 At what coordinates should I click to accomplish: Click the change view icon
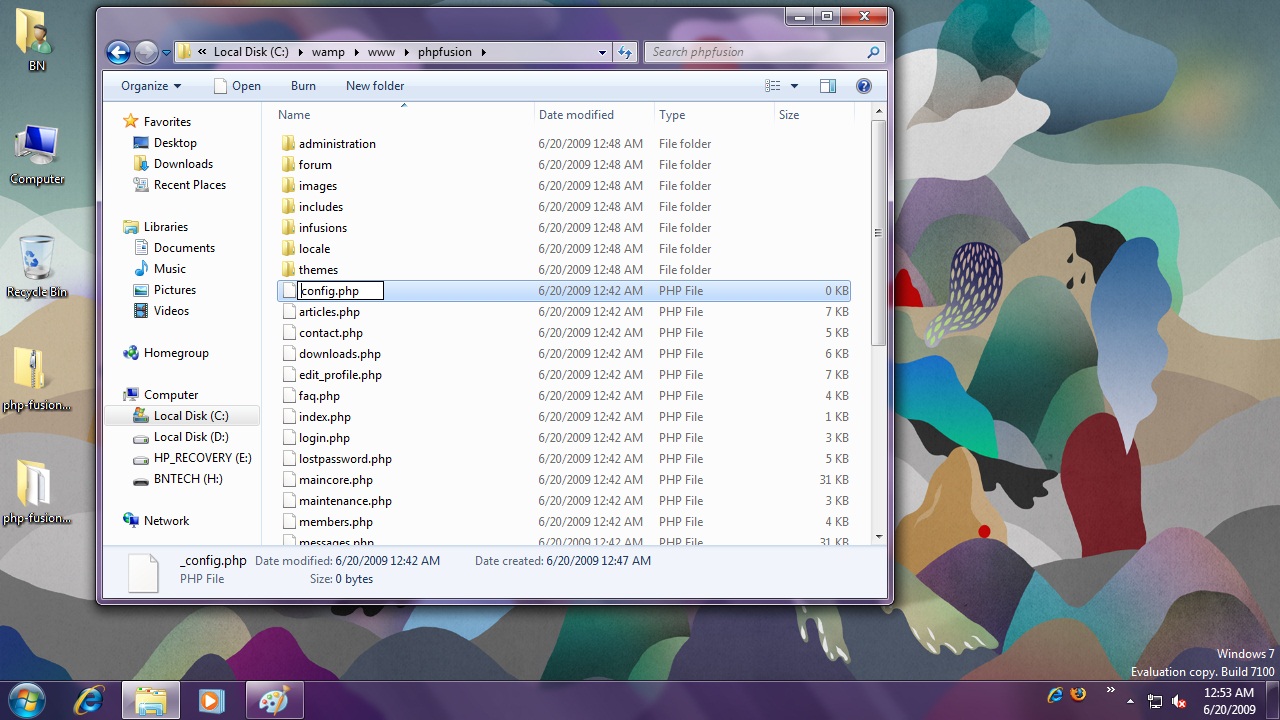(772, 86)
